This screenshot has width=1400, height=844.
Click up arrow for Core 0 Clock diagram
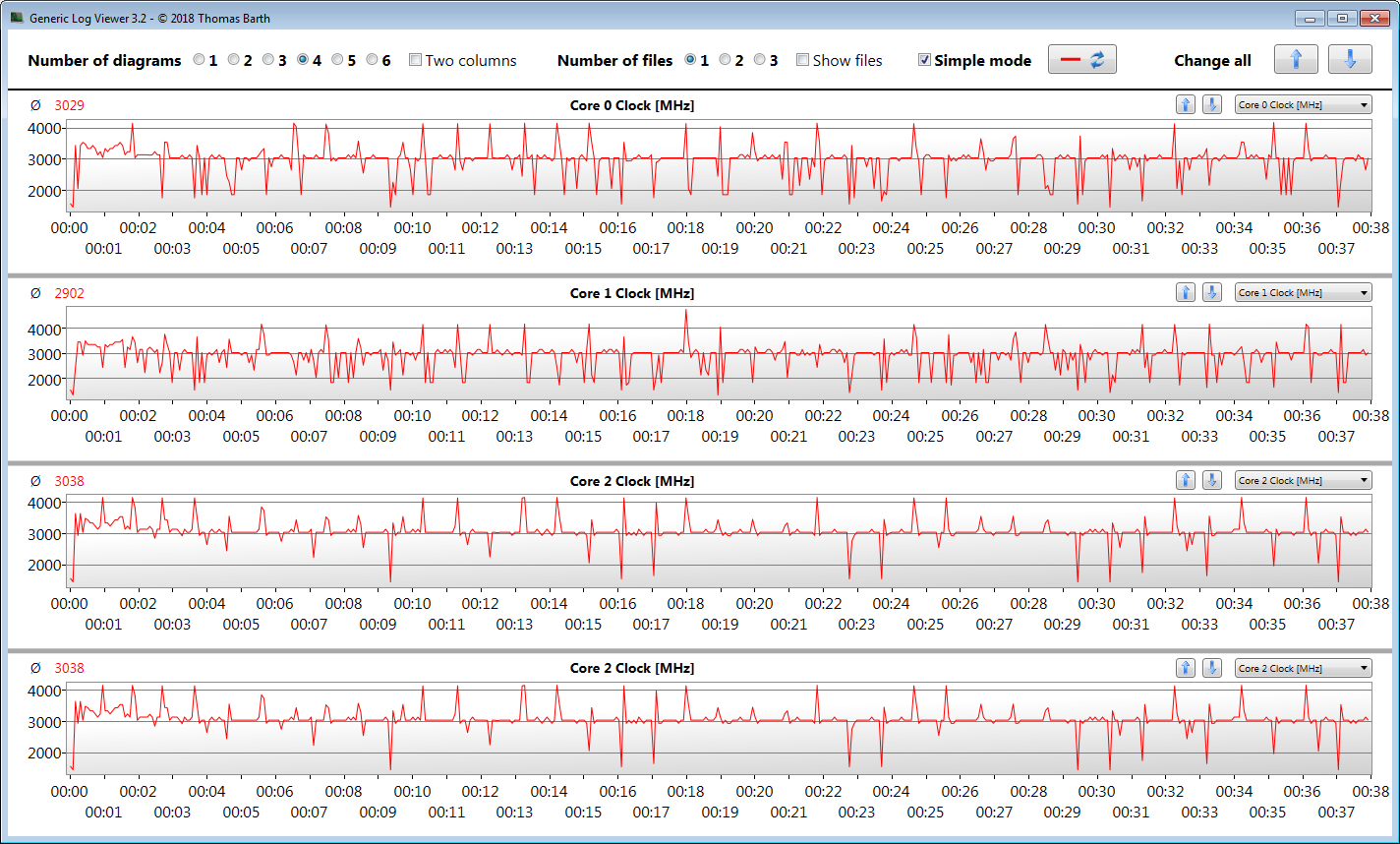(1186, 104)
